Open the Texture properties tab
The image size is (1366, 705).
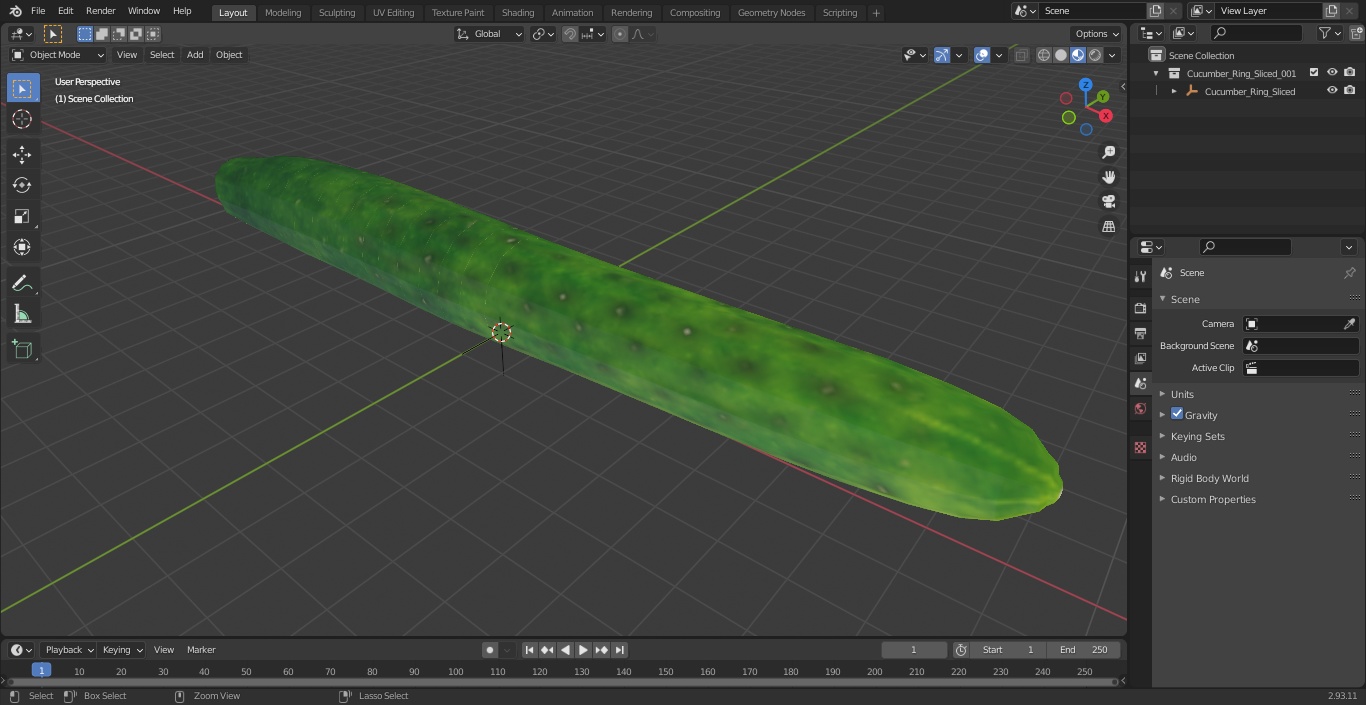click(1140, 448)
